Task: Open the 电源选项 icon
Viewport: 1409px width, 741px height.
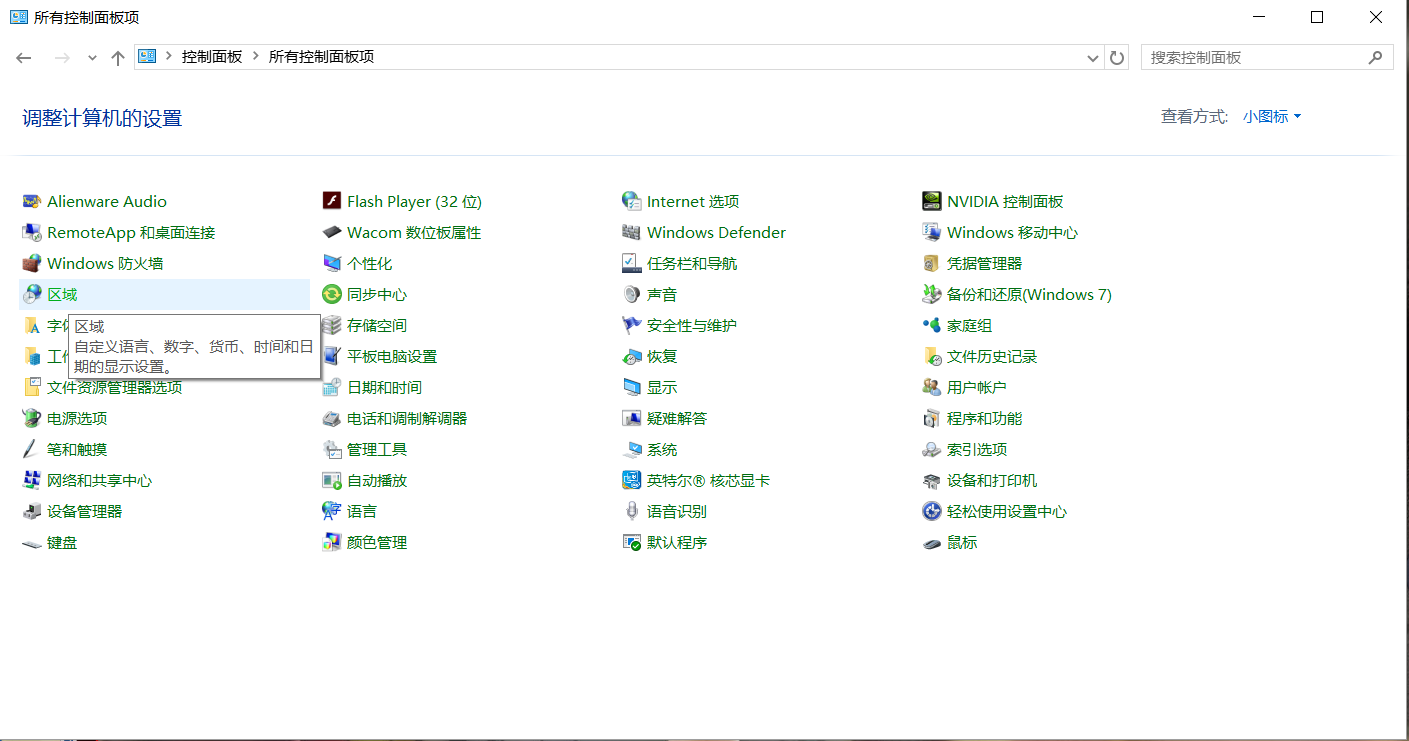Action: 31,418
